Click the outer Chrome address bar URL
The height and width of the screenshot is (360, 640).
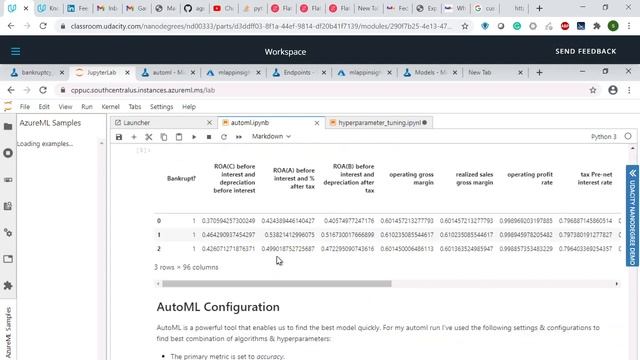click(x=261, y=26)
